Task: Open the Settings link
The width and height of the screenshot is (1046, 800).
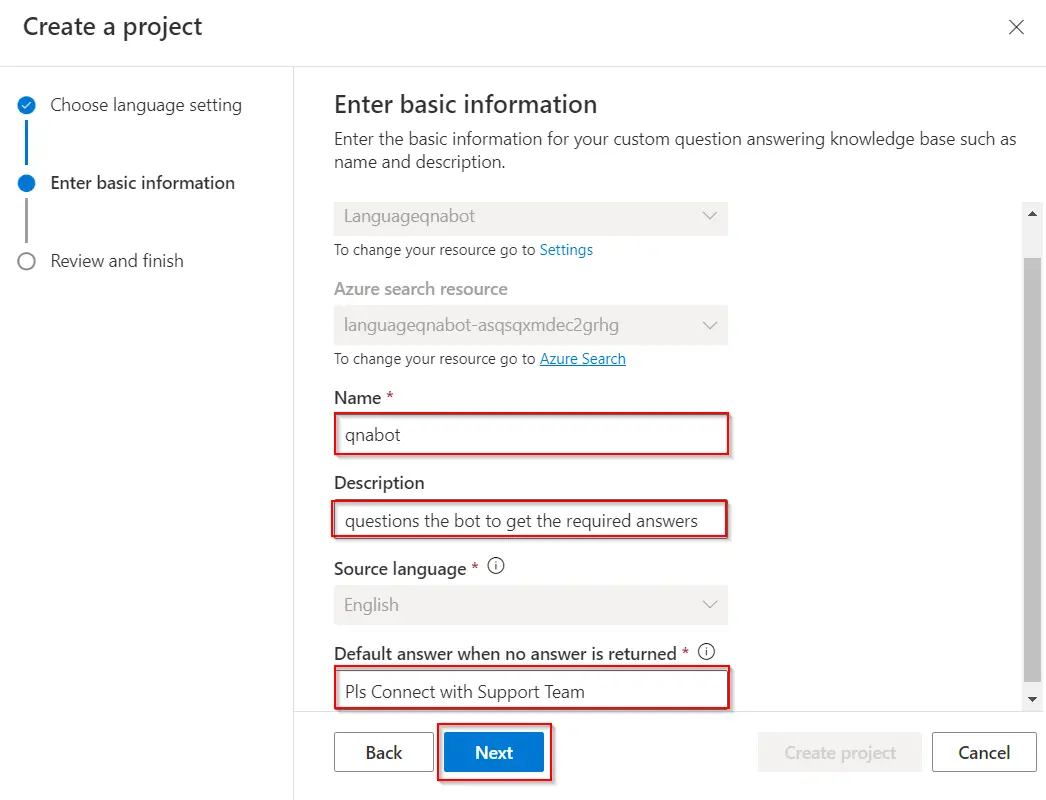Action: [566, 250]
